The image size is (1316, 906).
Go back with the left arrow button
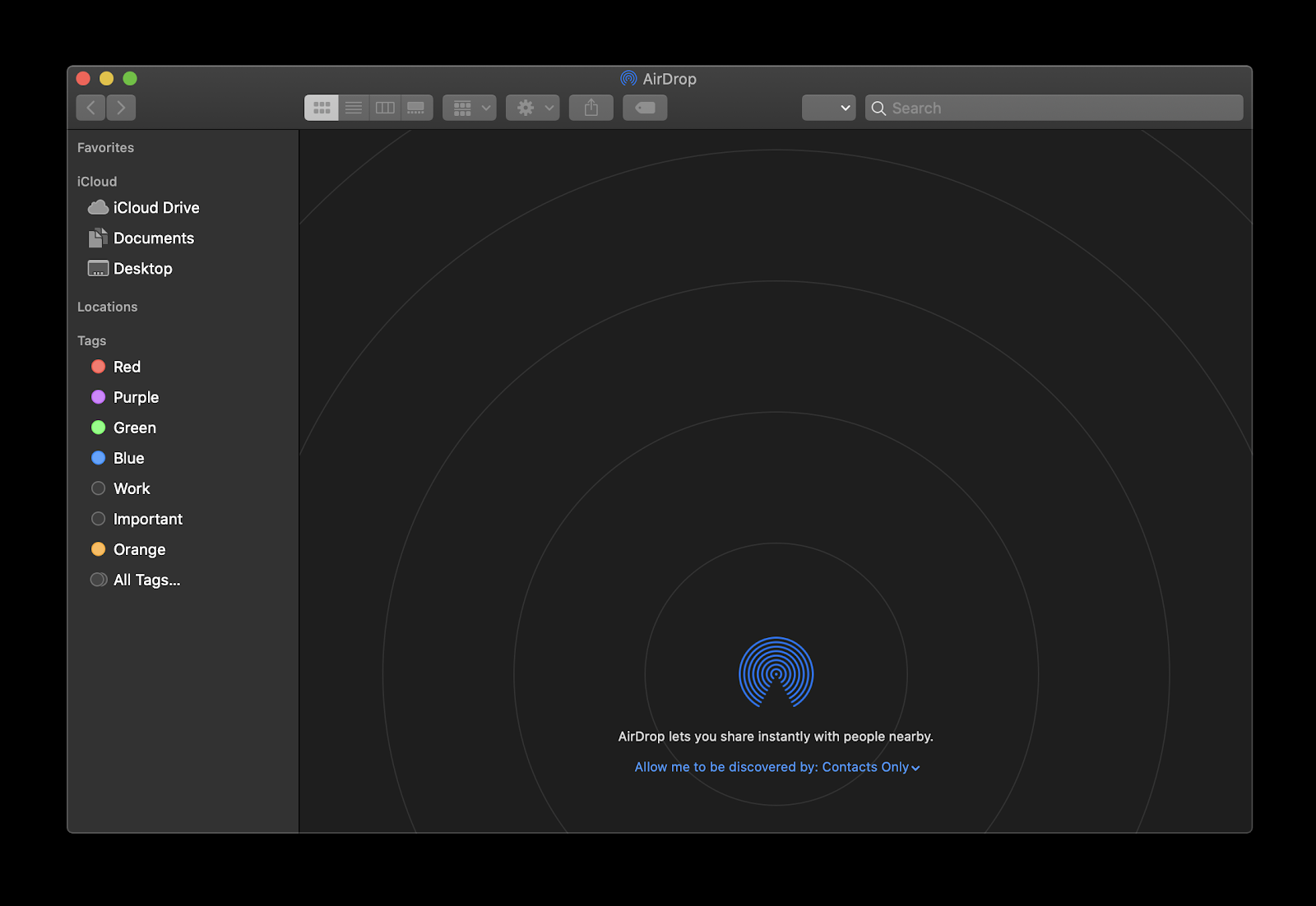coord(91,108)
